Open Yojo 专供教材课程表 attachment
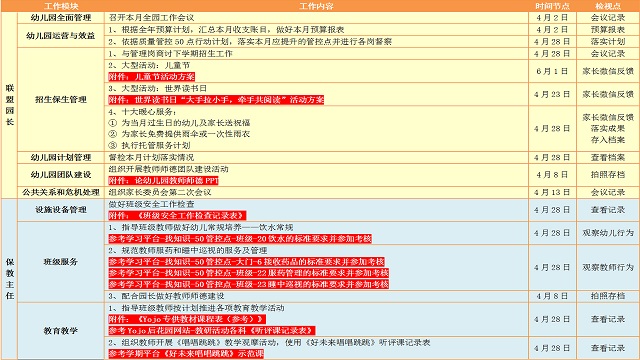The height and width of the screenshot is (360, 640). [x=187, y=319]
